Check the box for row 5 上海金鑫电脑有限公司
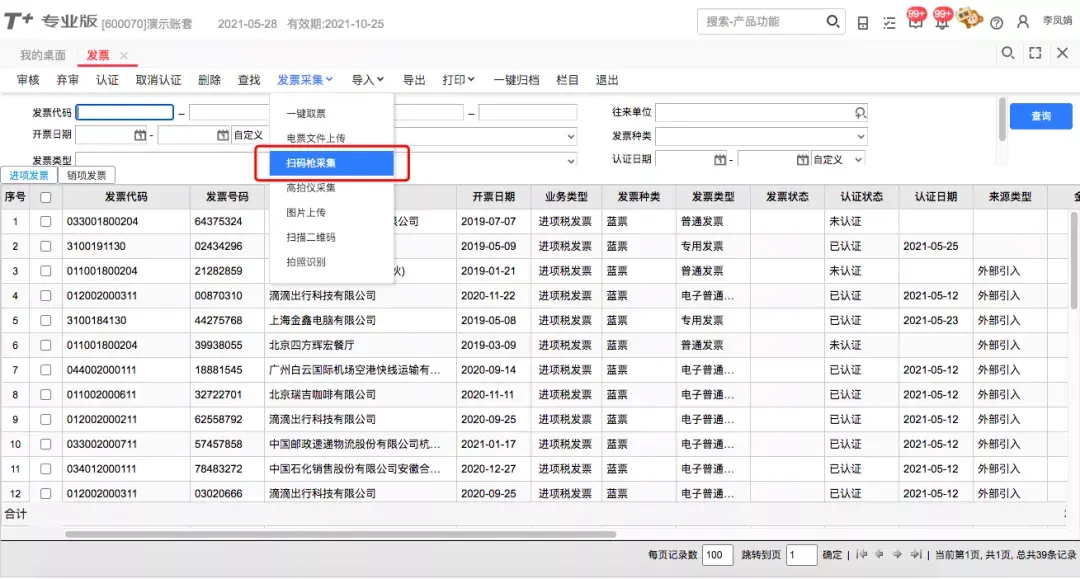 pyautogui.click(x=45, y=321)
